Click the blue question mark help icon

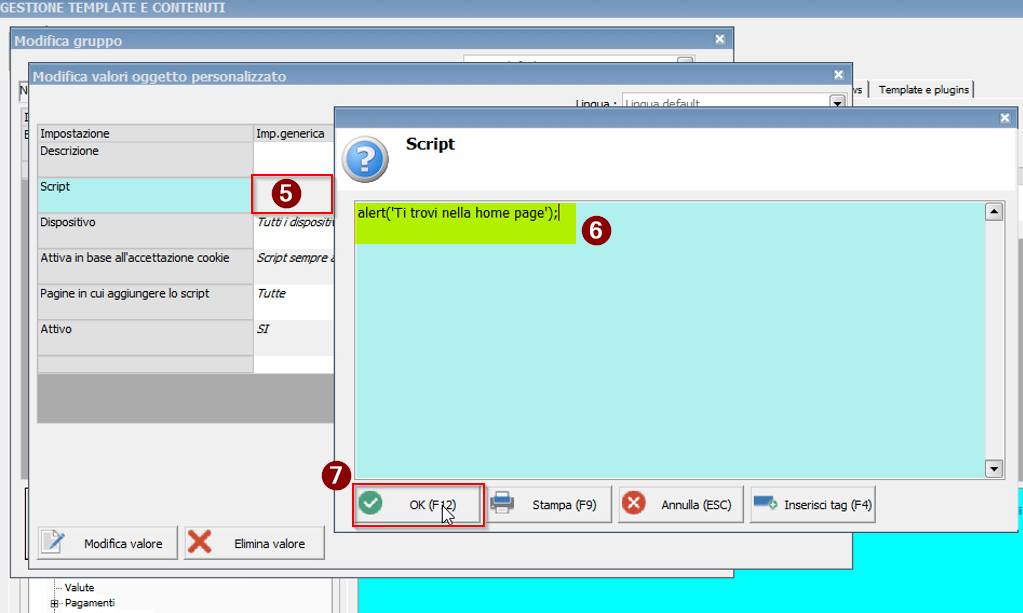coord(364,157)
